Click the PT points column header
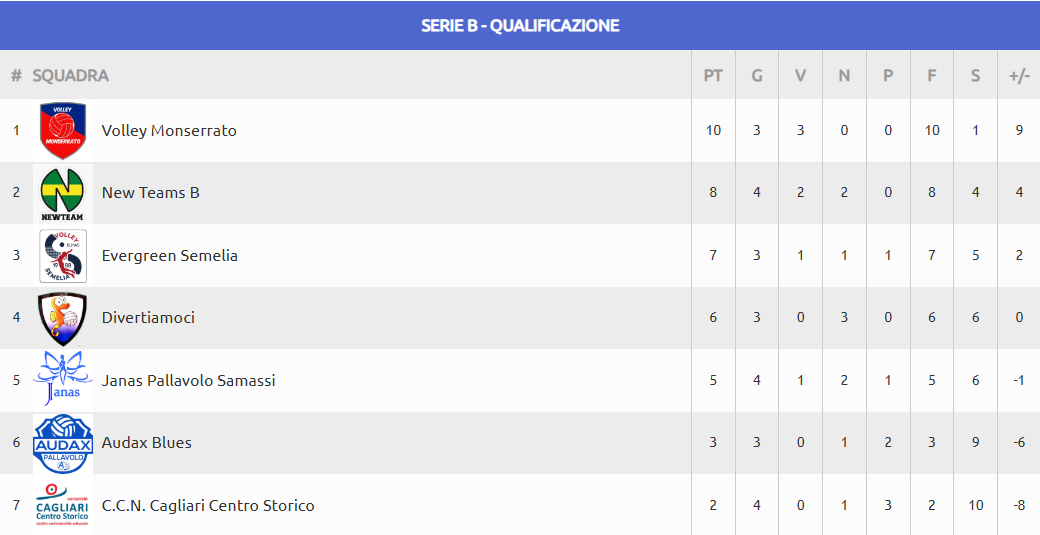 [713, 75]
